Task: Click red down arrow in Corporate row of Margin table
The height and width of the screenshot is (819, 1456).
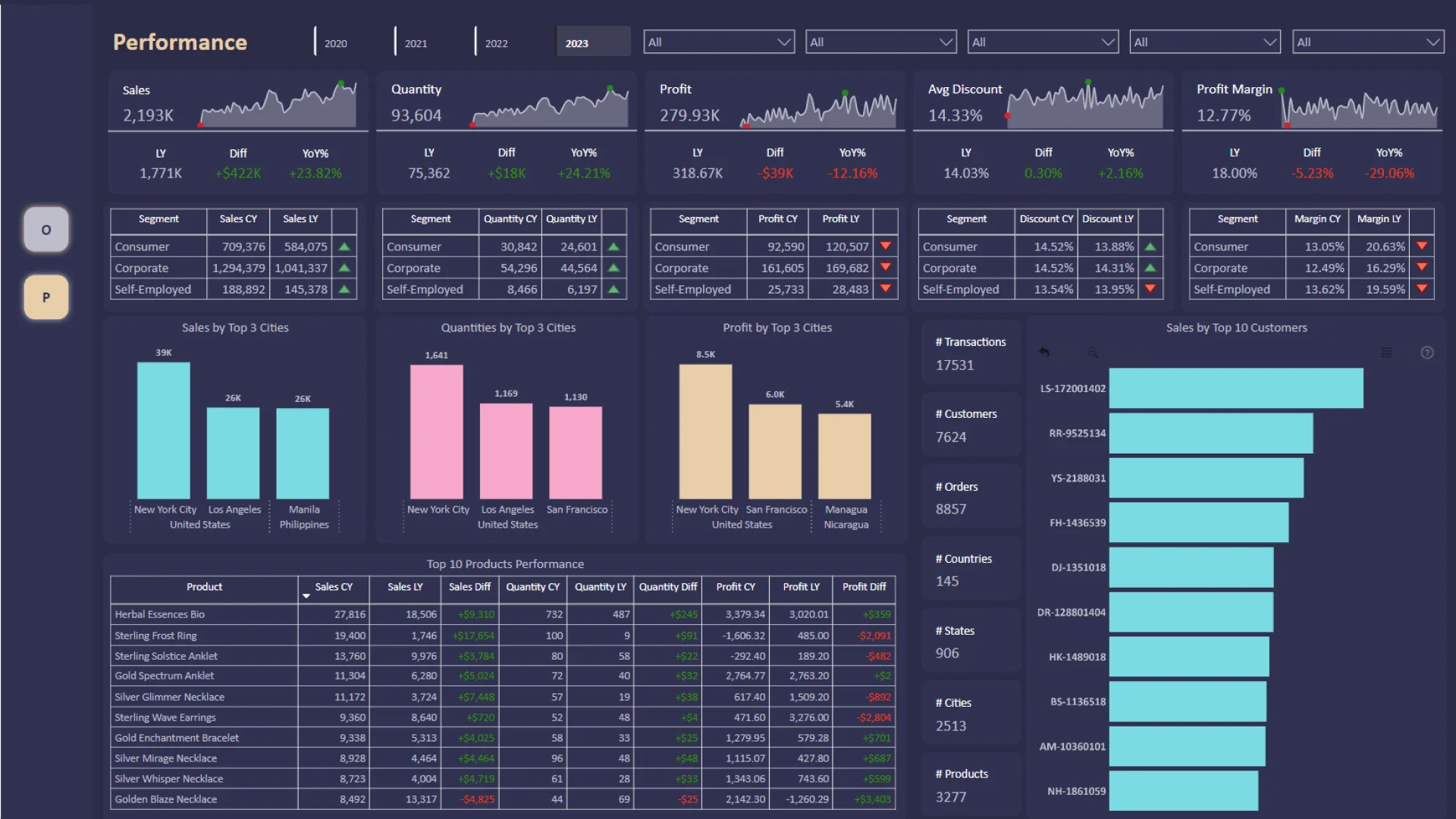Action: point(1422,267)
